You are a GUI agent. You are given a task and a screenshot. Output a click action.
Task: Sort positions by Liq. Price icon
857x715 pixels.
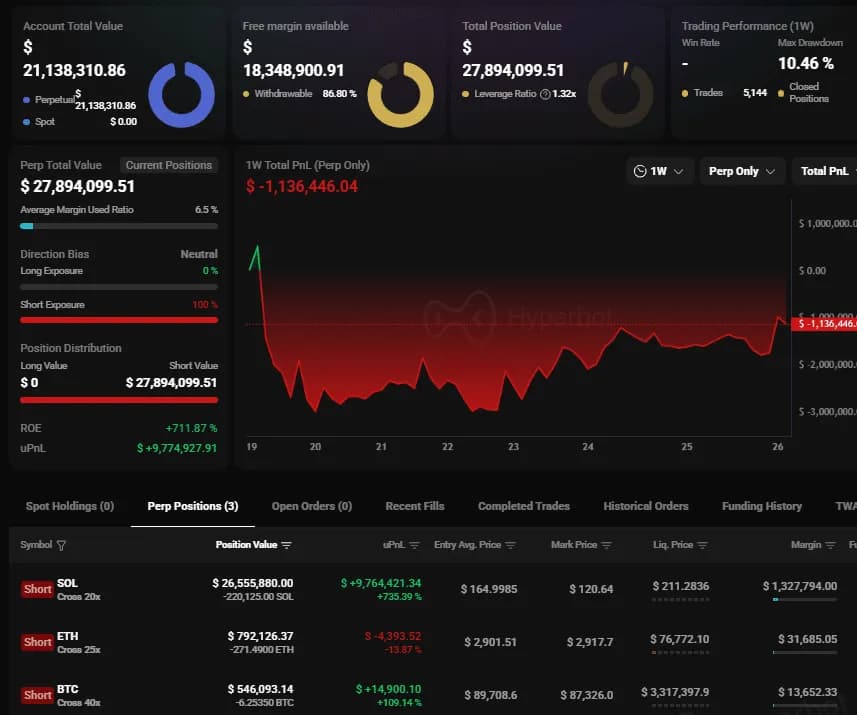pos(702,546)
